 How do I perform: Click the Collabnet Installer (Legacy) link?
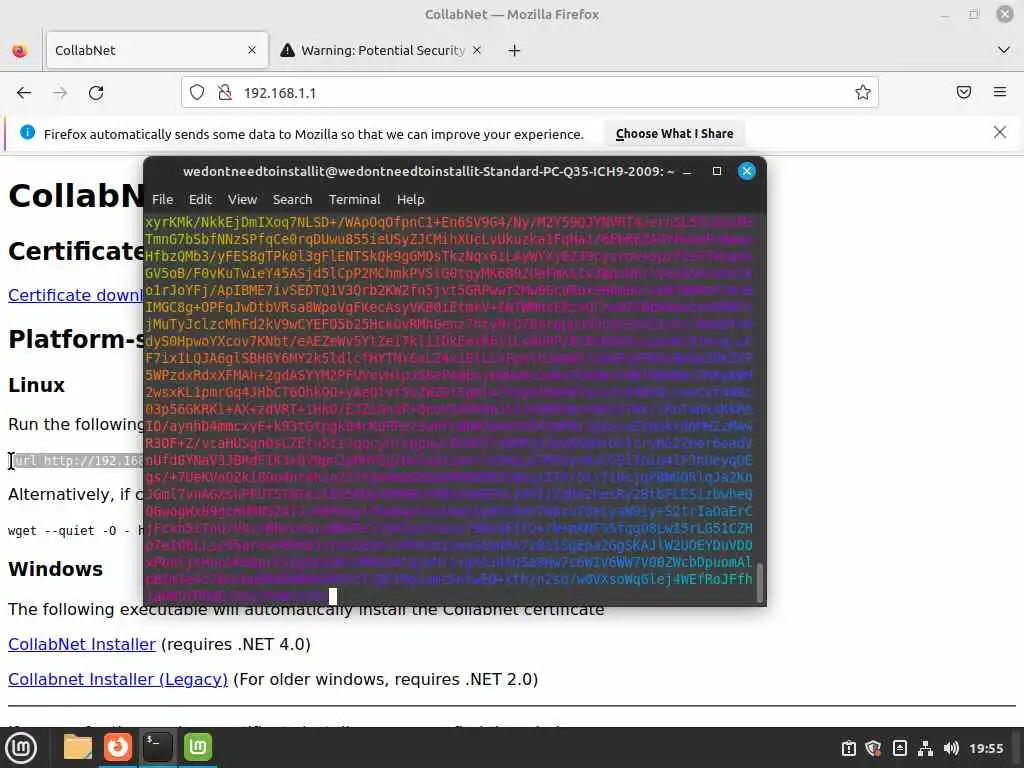(118, 680)
